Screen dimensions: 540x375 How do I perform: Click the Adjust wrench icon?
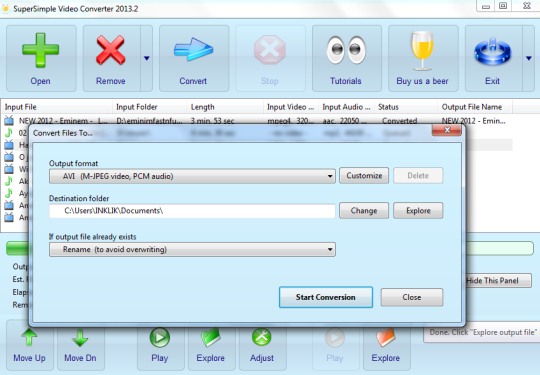point(262,337)
